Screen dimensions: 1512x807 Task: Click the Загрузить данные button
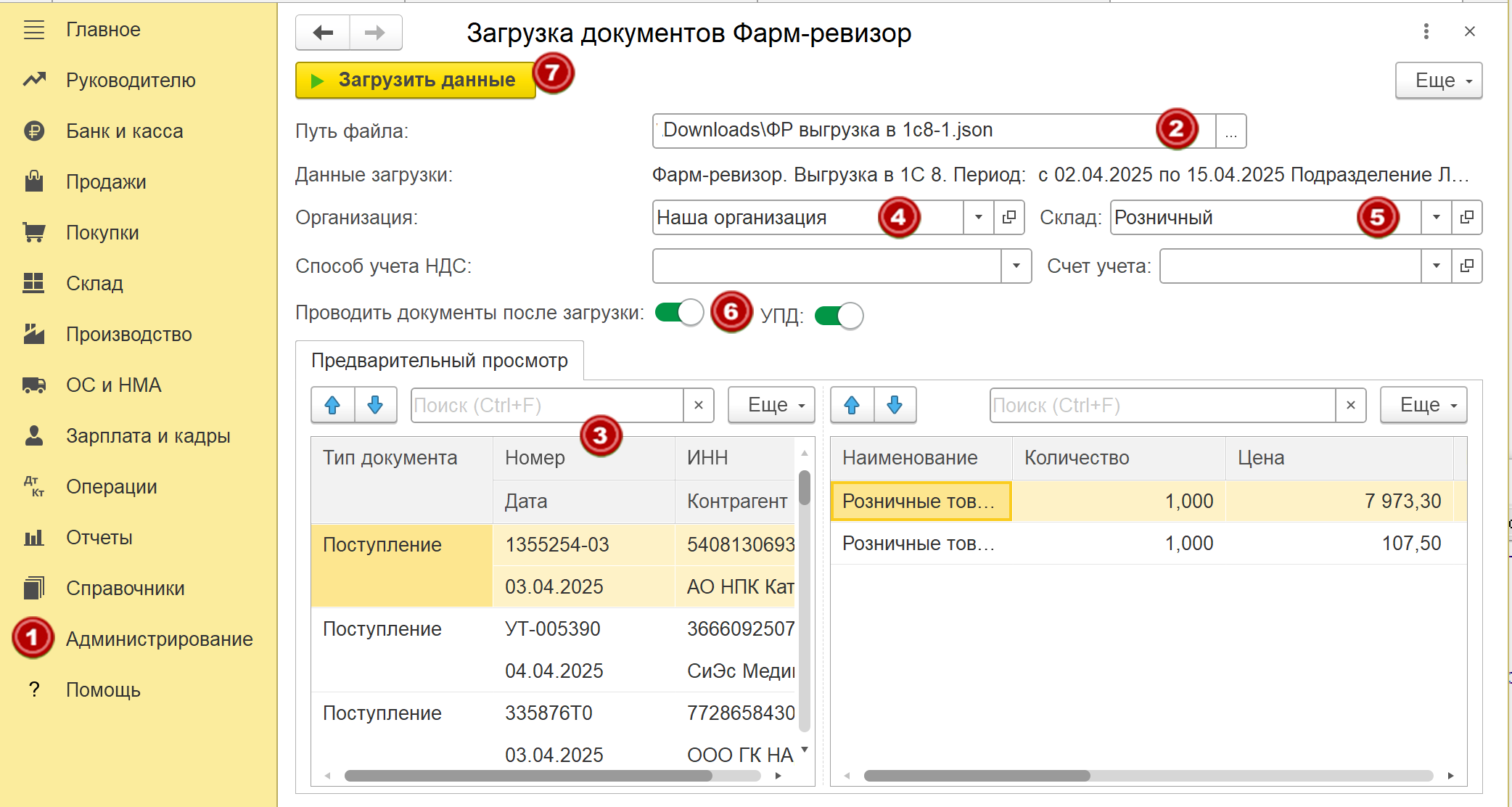415,80
